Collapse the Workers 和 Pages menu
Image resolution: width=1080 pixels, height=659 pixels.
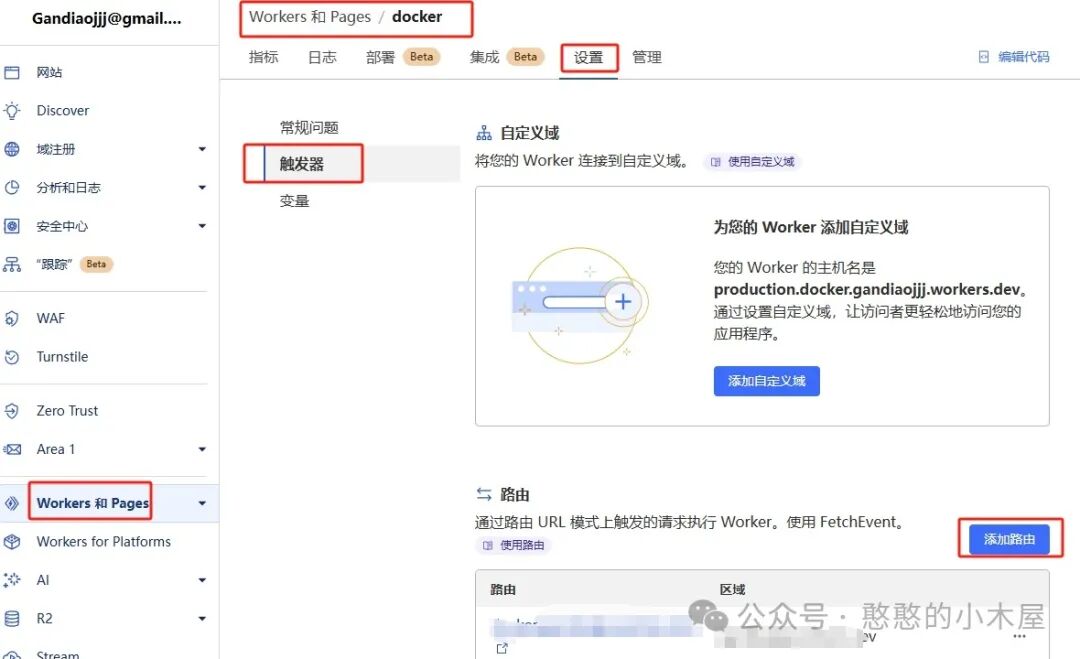(x=201, y=503)
